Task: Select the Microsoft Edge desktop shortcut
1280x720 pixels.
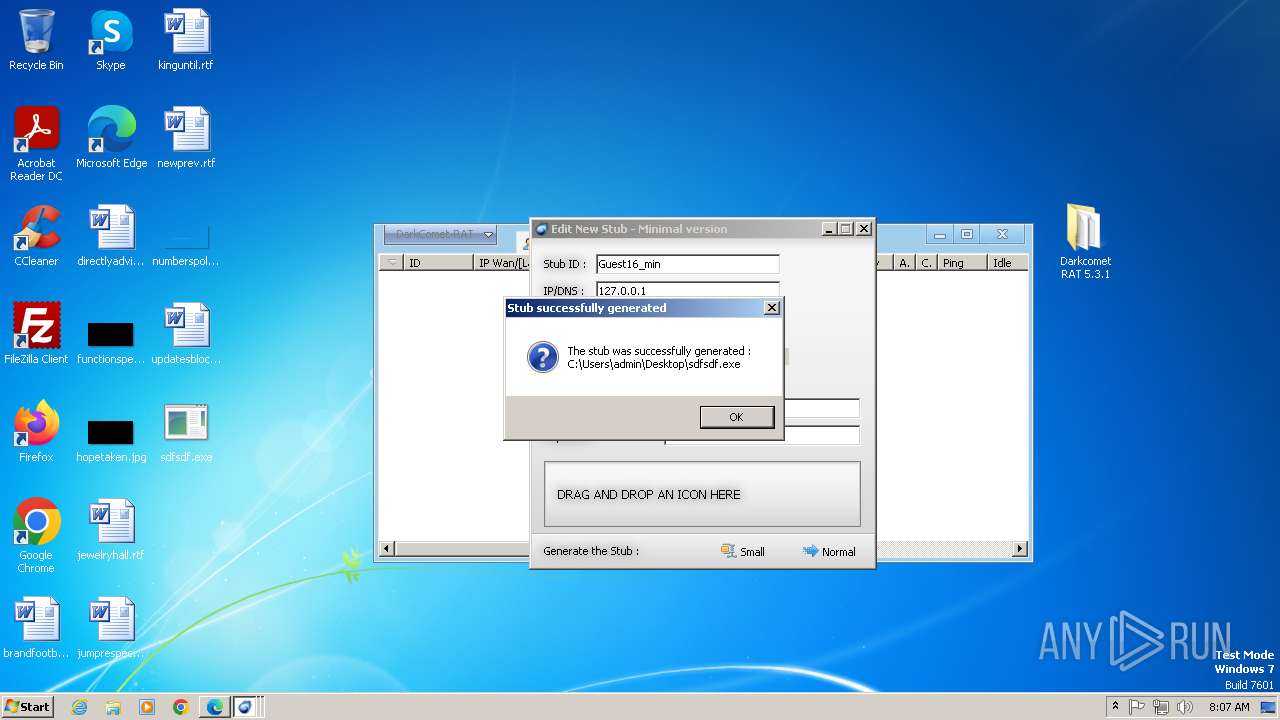Action: (111, 138)
